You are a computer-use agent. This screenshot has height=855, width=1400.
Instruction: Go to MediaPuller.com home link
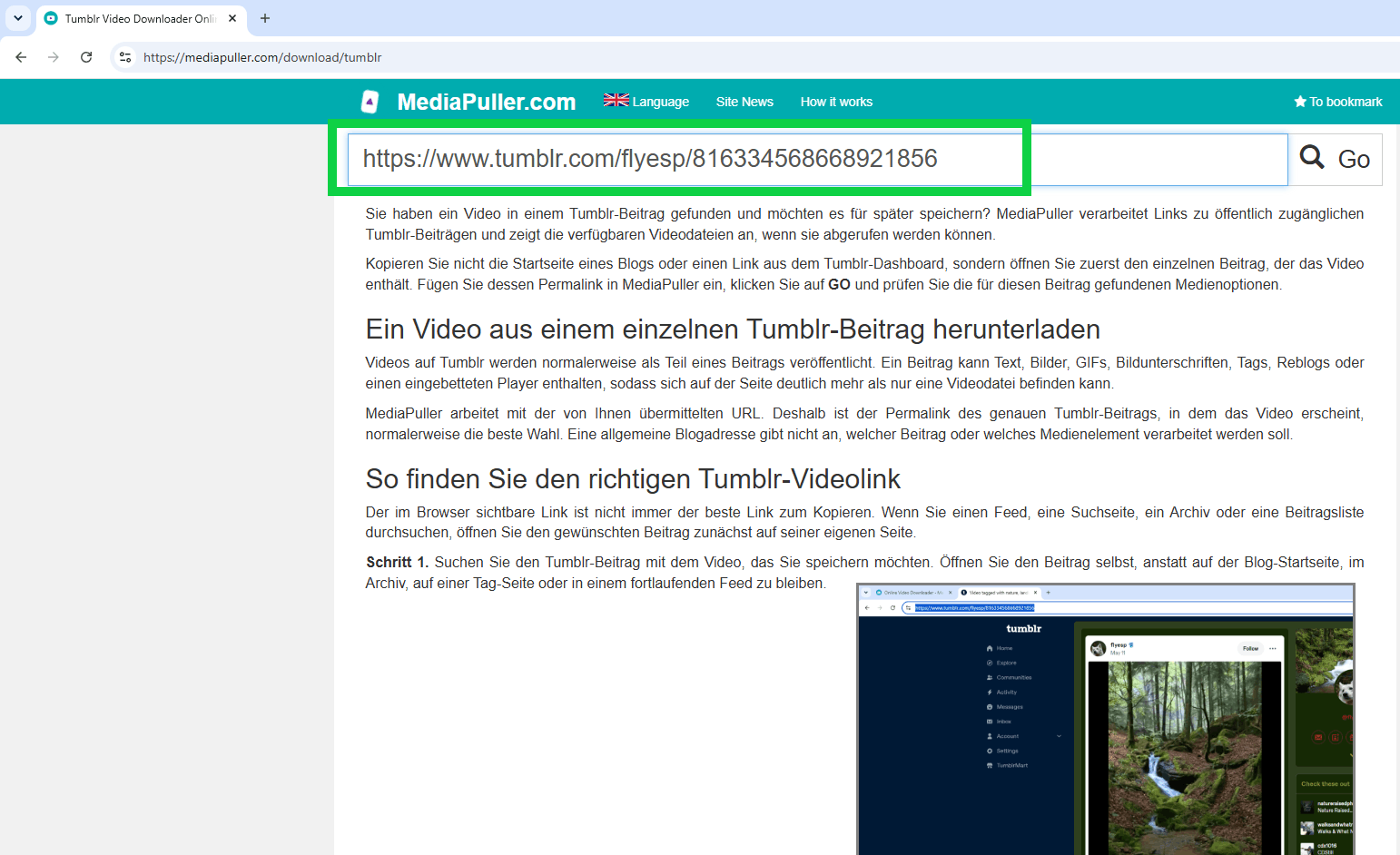tap(487, 102)
